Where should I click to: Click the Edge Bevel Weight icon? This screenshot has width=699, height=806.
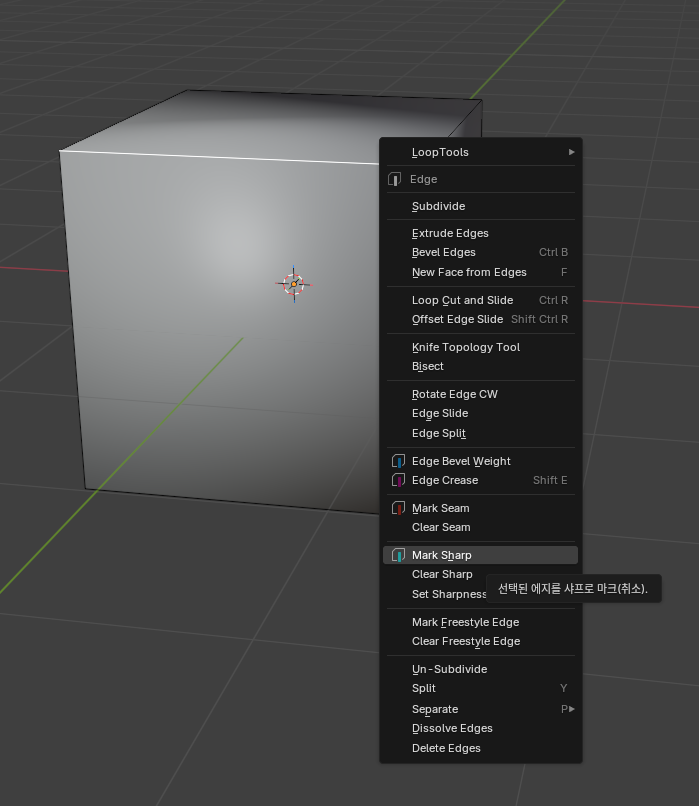click(398, 461)
